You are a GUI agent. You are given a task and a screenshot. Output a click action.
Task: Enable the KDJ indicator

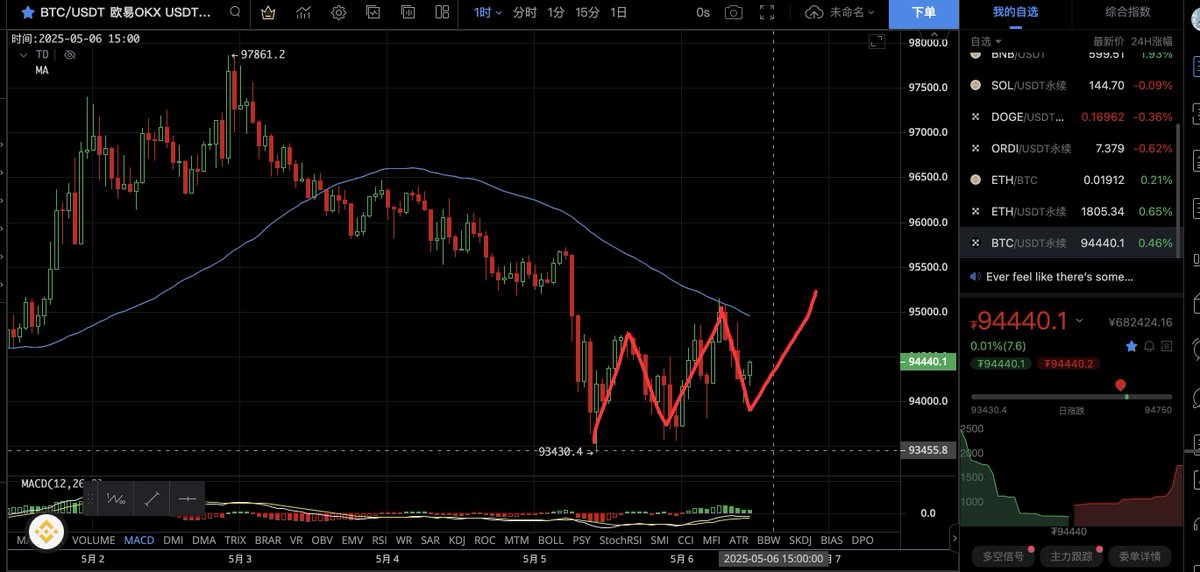tap(457, 540)
